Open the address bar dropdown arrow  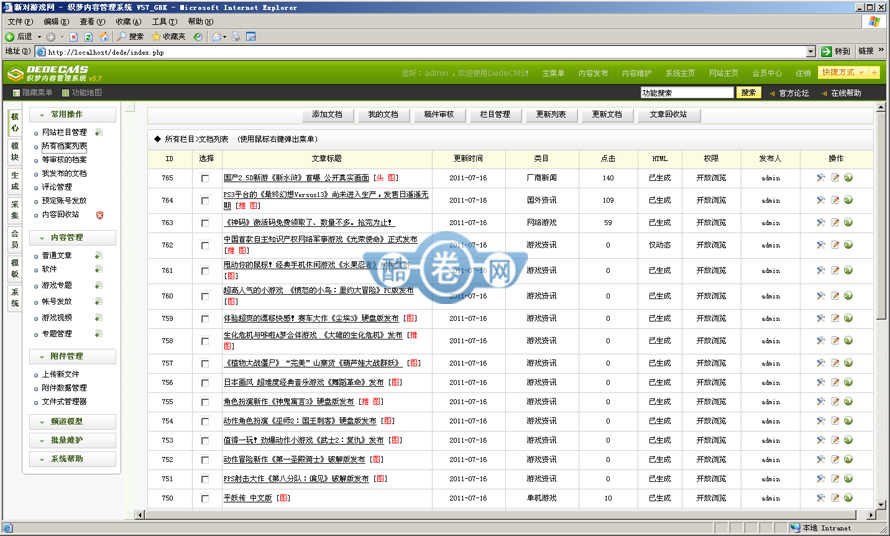pos(811,52)
